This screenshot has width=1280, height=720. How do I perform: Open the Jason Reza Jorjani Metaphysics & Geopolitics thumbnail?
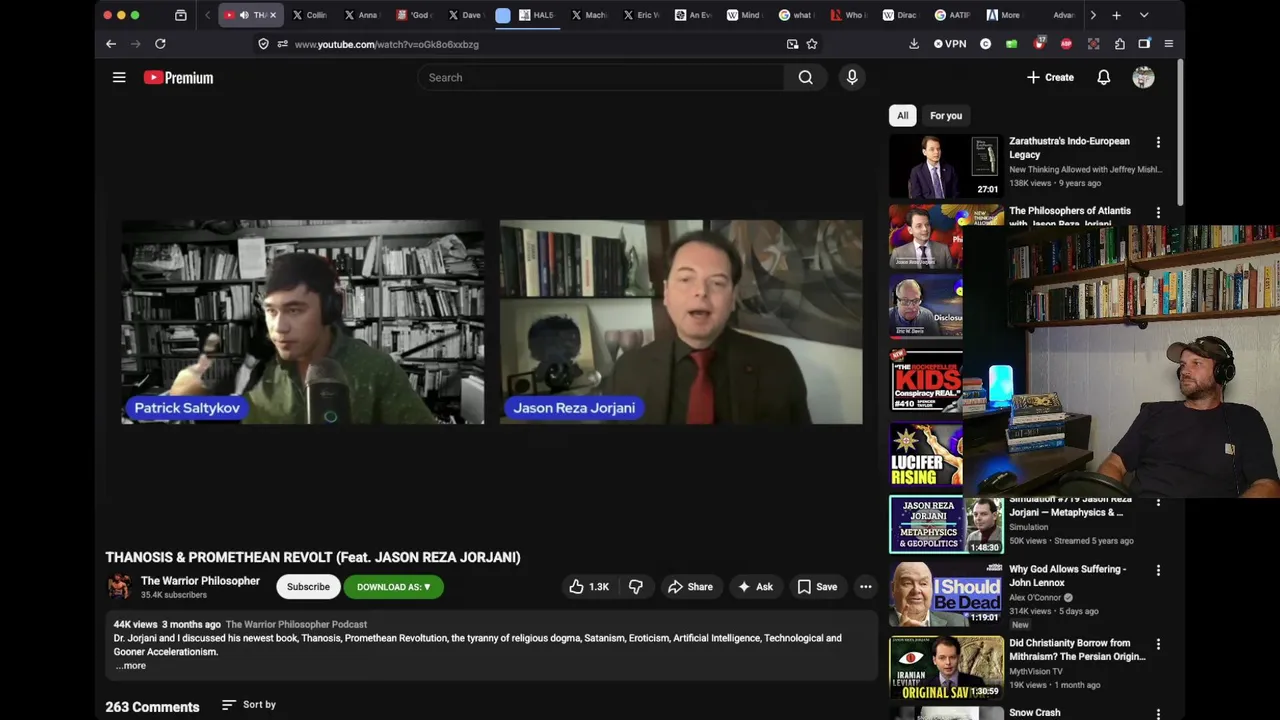945,524
